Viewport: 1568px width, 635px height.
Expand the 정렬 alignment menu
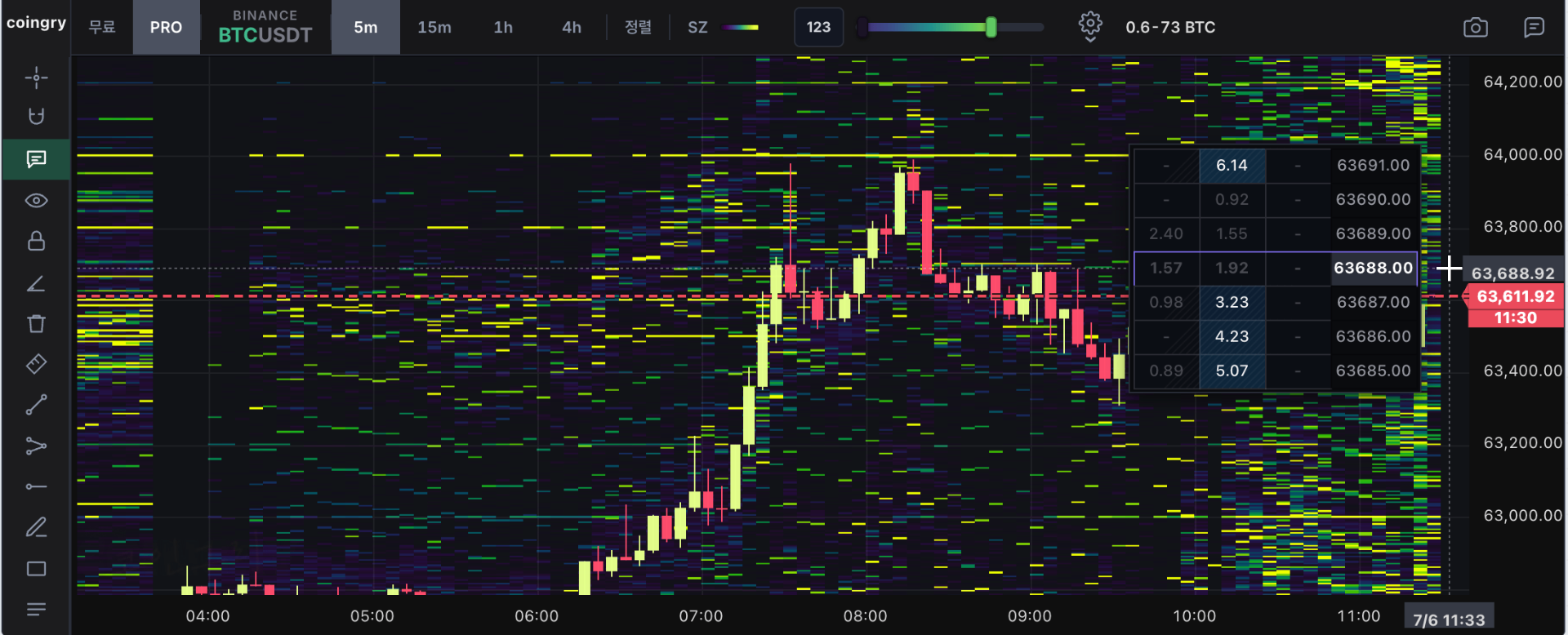point(638,27)
